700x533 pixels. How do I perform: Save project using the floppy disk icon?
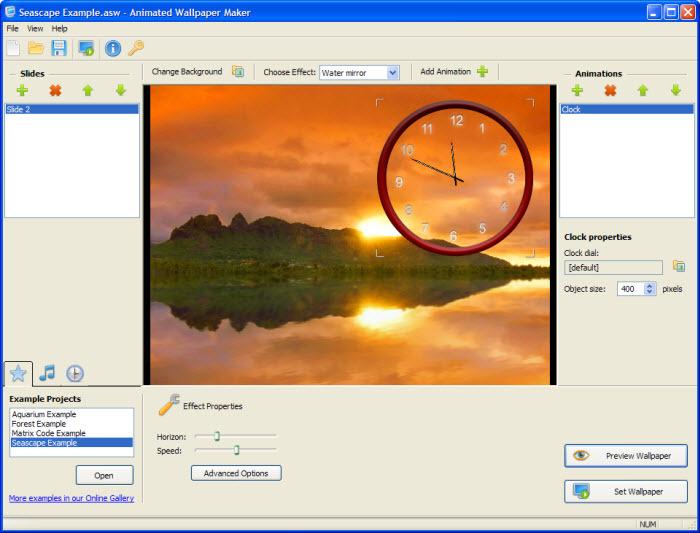59,48
